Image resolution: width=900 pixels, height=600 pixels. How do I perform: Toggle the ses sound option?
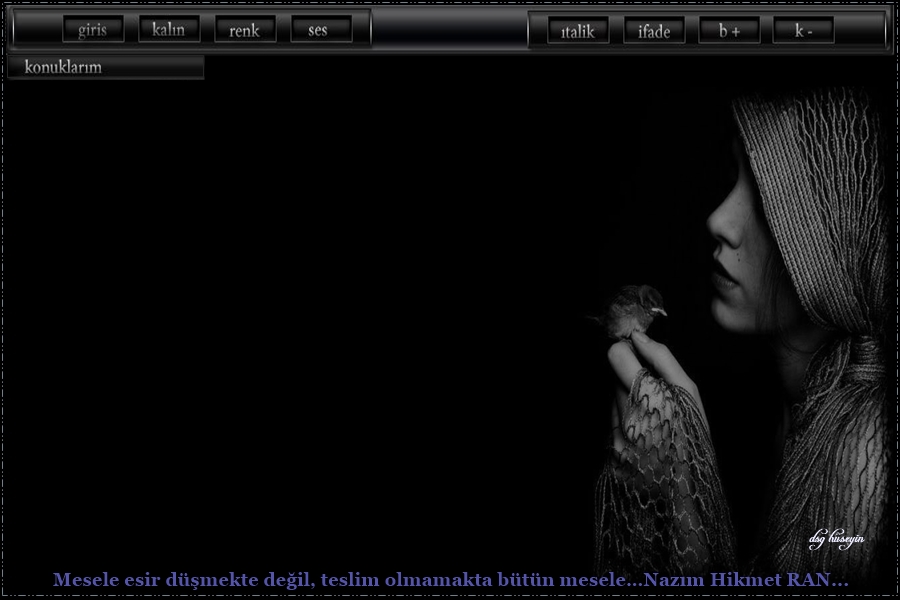click(320, 30)
